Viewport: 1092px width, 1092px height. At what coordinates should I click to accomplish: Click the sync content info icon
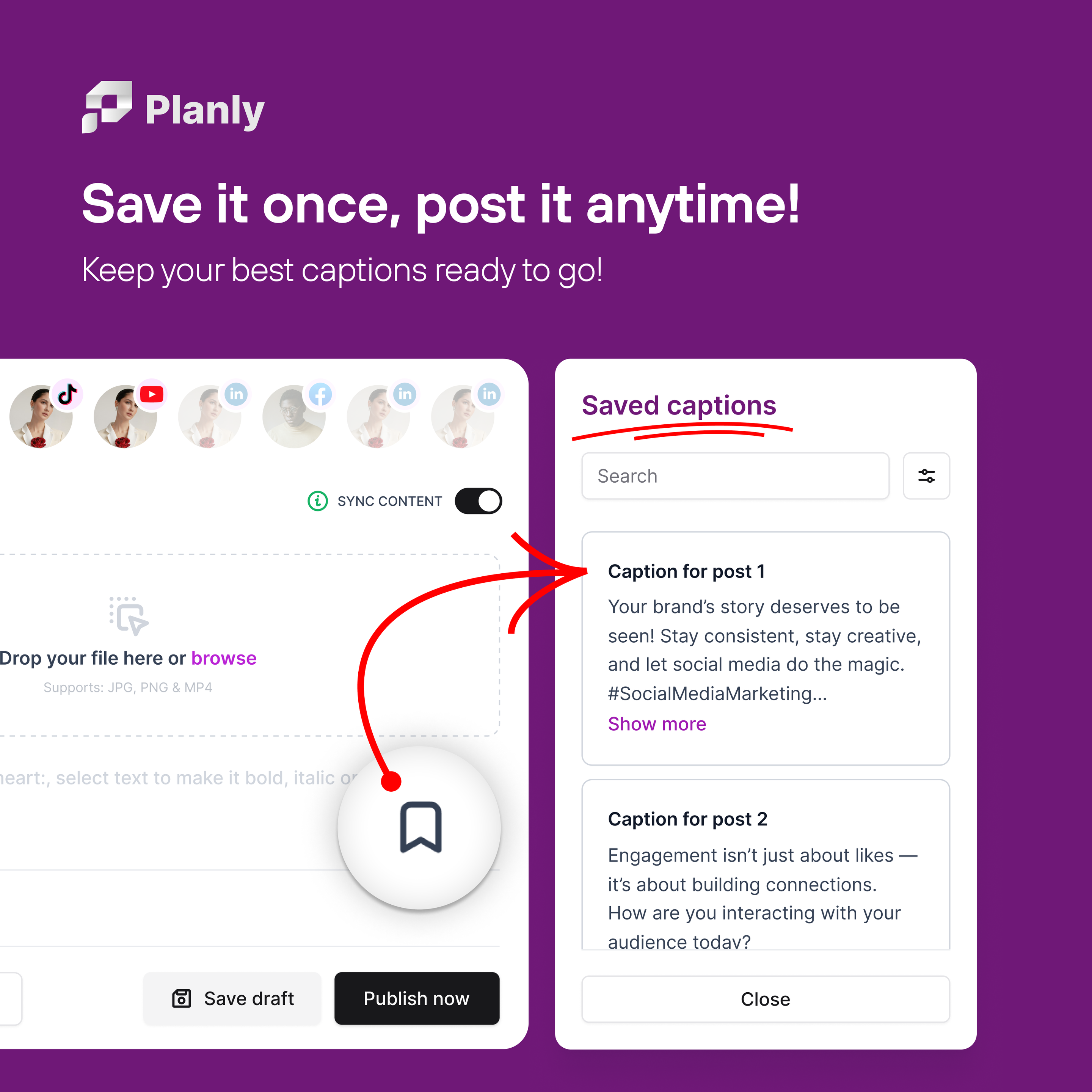tap(318, 501)
